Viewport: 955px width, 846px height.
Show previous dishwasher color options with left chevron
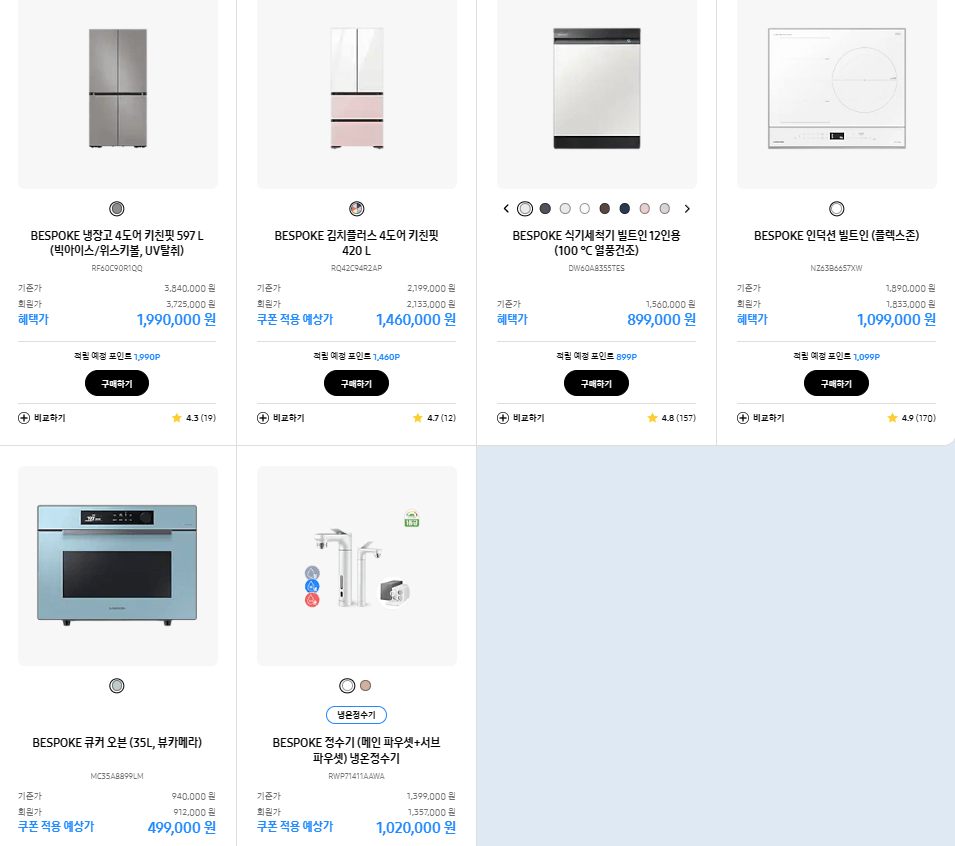[506, 209]
